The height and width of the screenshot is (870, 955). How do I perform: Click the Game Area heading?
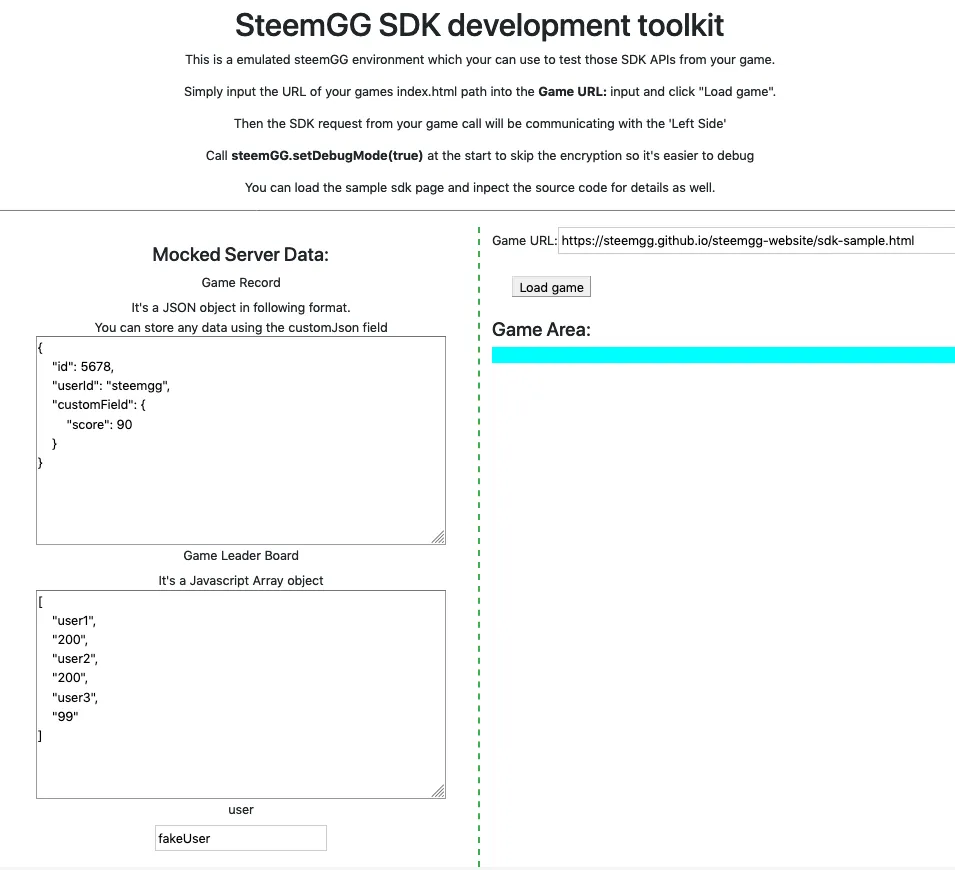coord(541,330)
